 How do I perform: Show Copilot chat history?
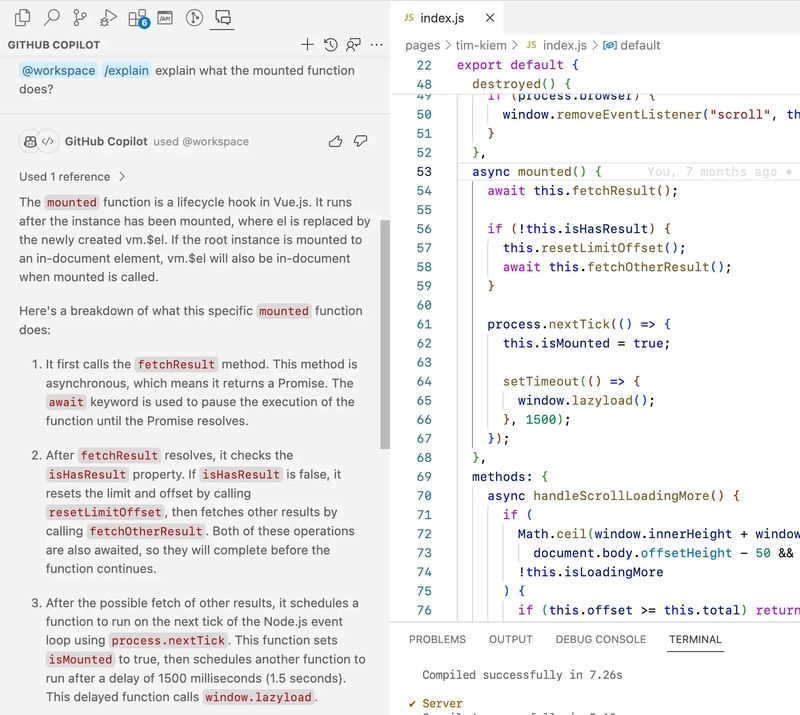[x=331, y=45]
